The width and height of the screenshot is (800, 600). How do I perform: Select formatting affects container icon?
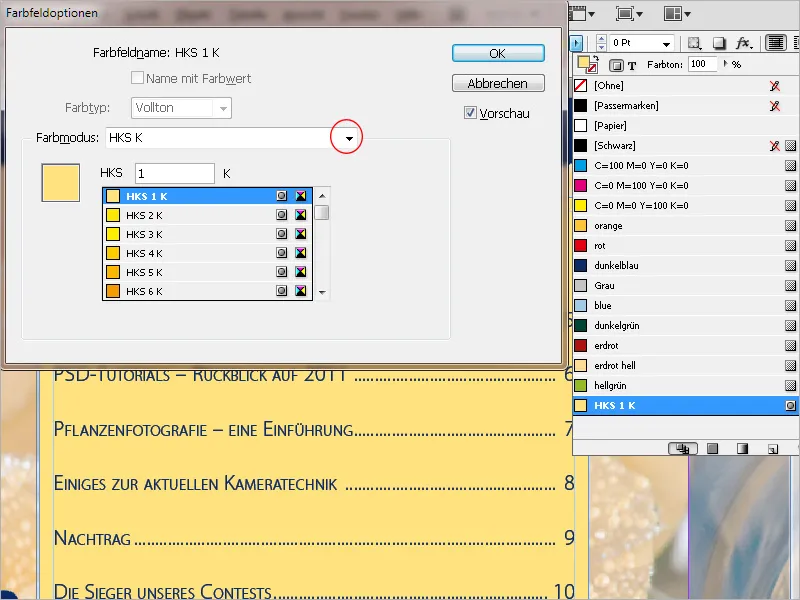[x=616, y=65]
